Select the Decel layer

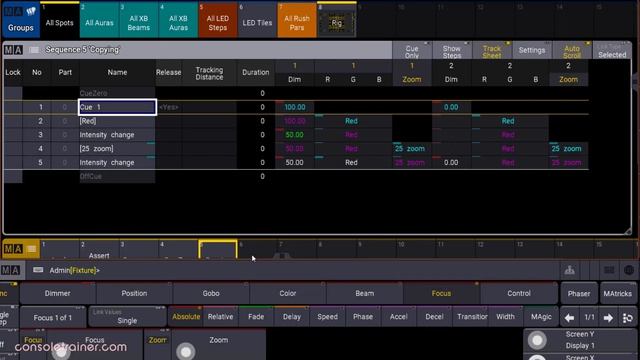tap(434, 317)
